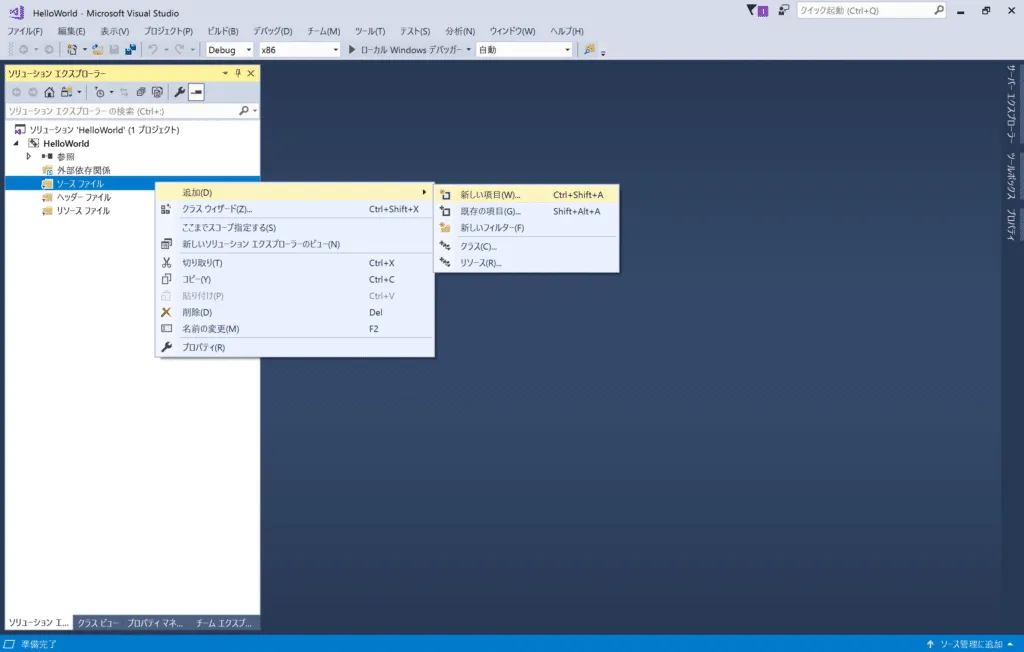Image resolution: width=1024 pixels, height=652 pixels.
Task: Select the ソリューション 'HelloWorld' tree row
Action: [132, 129]
